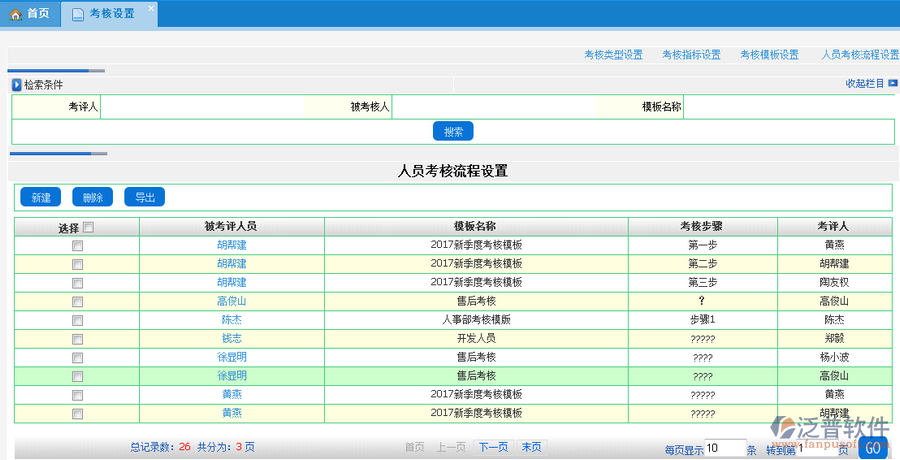Click the 收起栏目 collapse icon
The width and height of the screenshot is (900, 460).
click(893, 84)
